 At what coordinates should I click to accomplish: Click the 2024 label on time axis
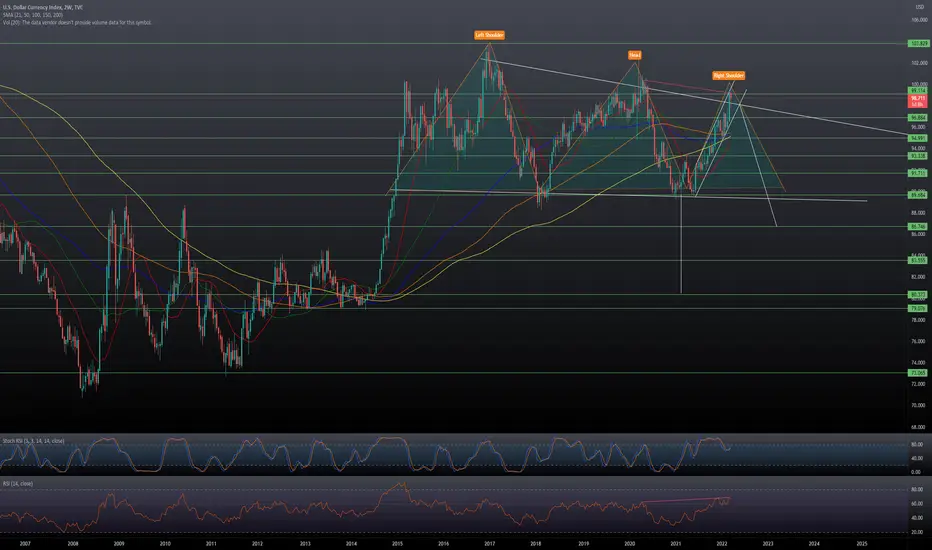coord(814,543)
